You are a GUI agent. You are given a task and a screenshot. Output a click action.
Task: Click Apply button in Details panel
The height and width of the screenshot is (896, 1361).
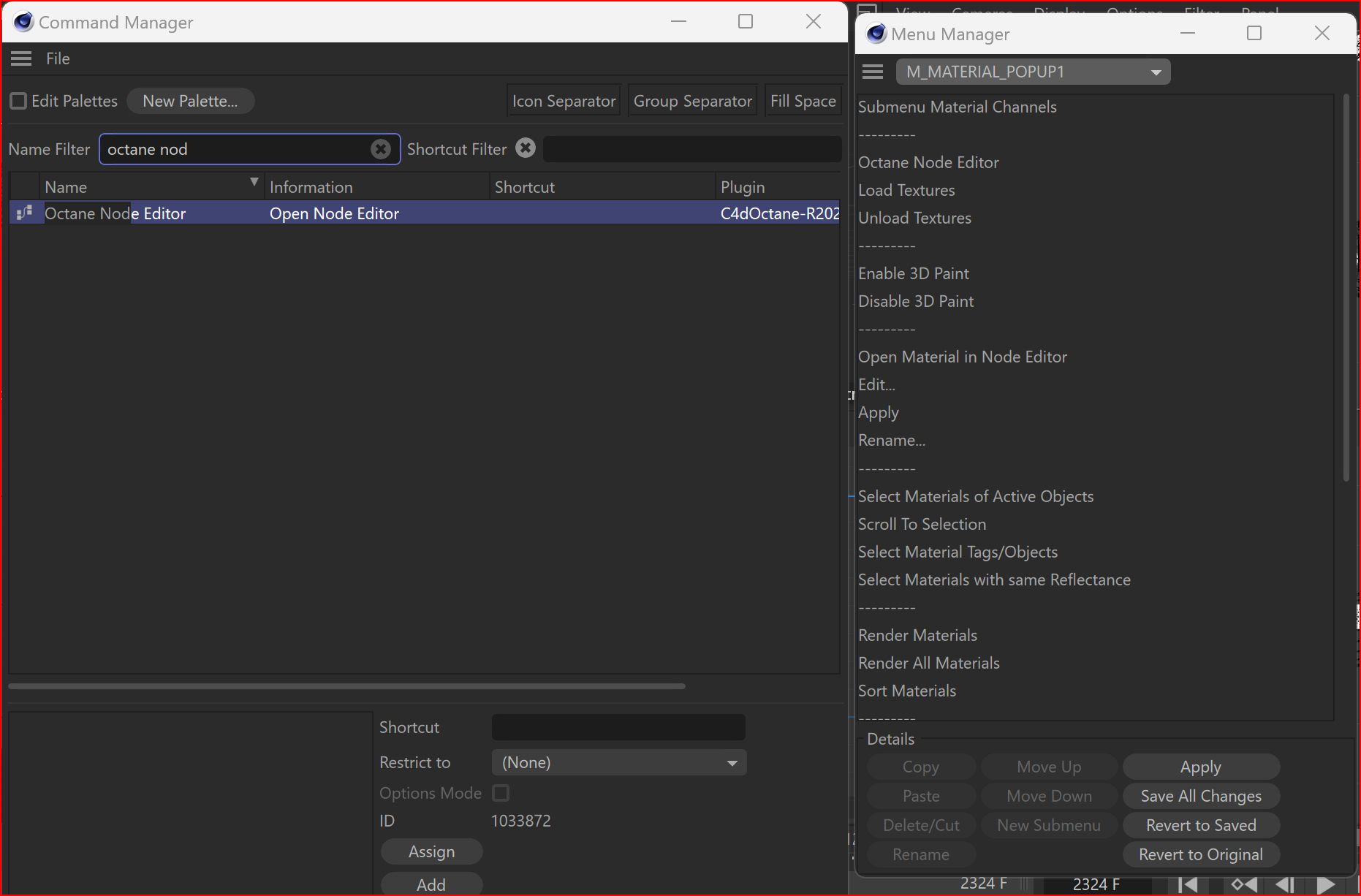pos(1201,767)
